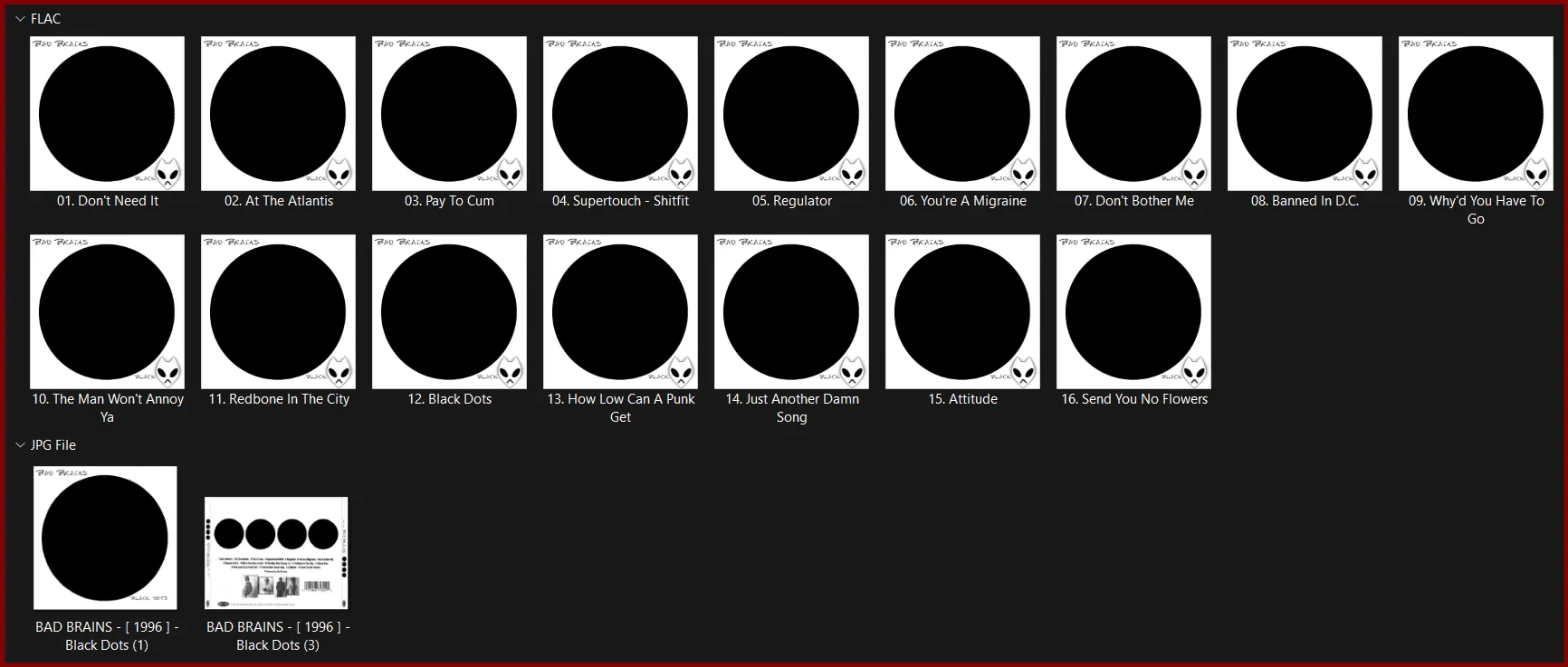
Task: Collapse the FLAC group chevron
Action: (20, 18)
